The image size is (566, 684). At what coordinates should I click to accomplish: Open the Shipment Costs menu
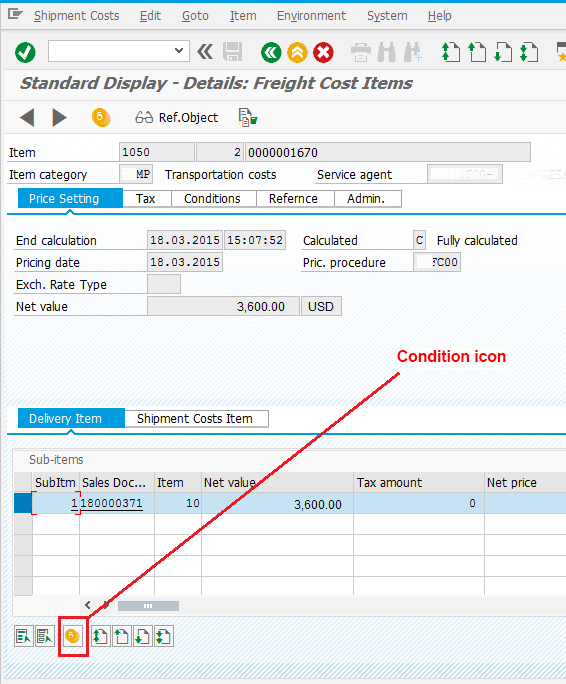tap(76, 16)
